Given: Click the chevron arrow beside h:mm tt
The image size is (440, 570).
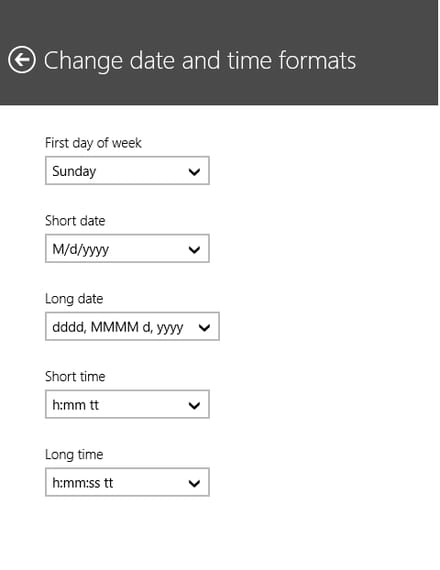Looking at the screenshot, I should [x=195, y=405].
